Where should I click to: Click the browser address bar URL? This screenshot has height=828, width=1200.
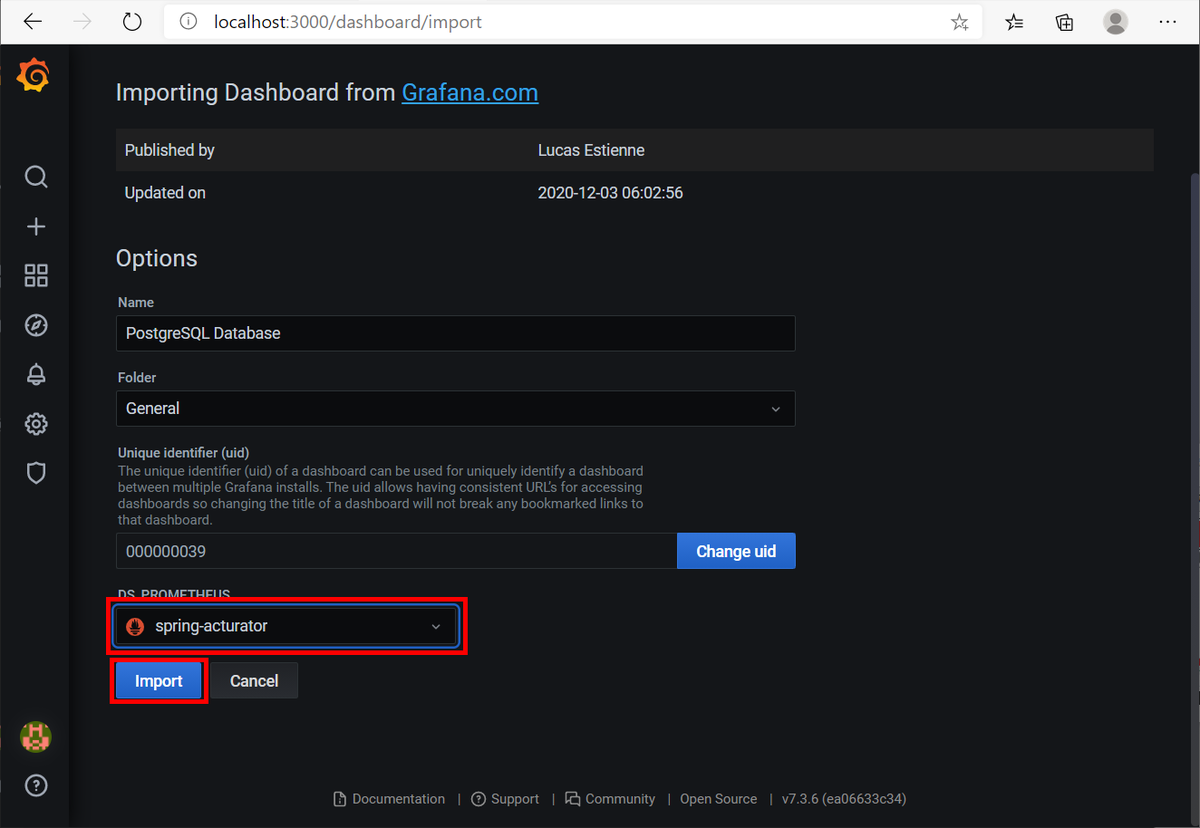(x=348, y=22)
